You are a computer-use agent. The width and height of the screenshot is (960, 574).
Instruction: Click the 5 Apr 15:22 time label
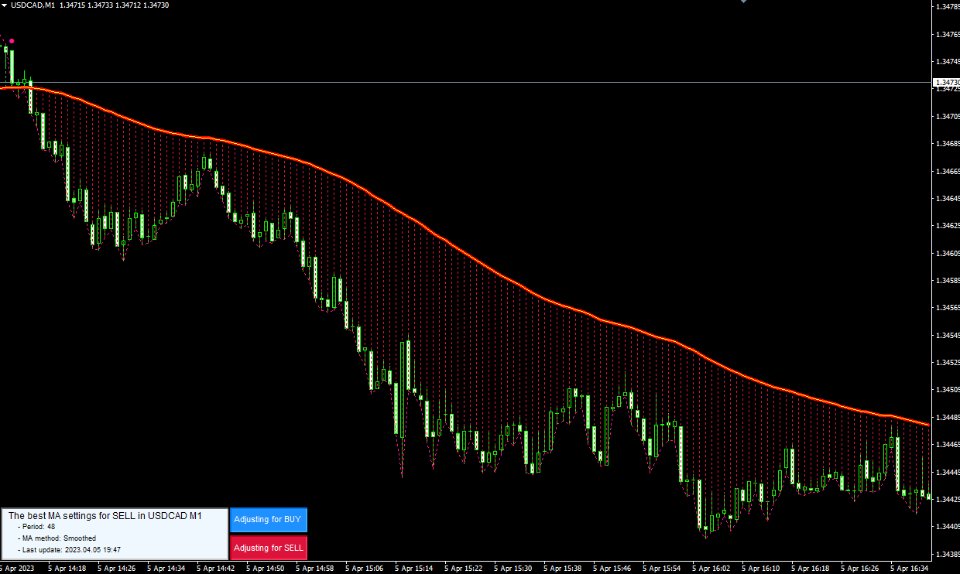(464, 568)
